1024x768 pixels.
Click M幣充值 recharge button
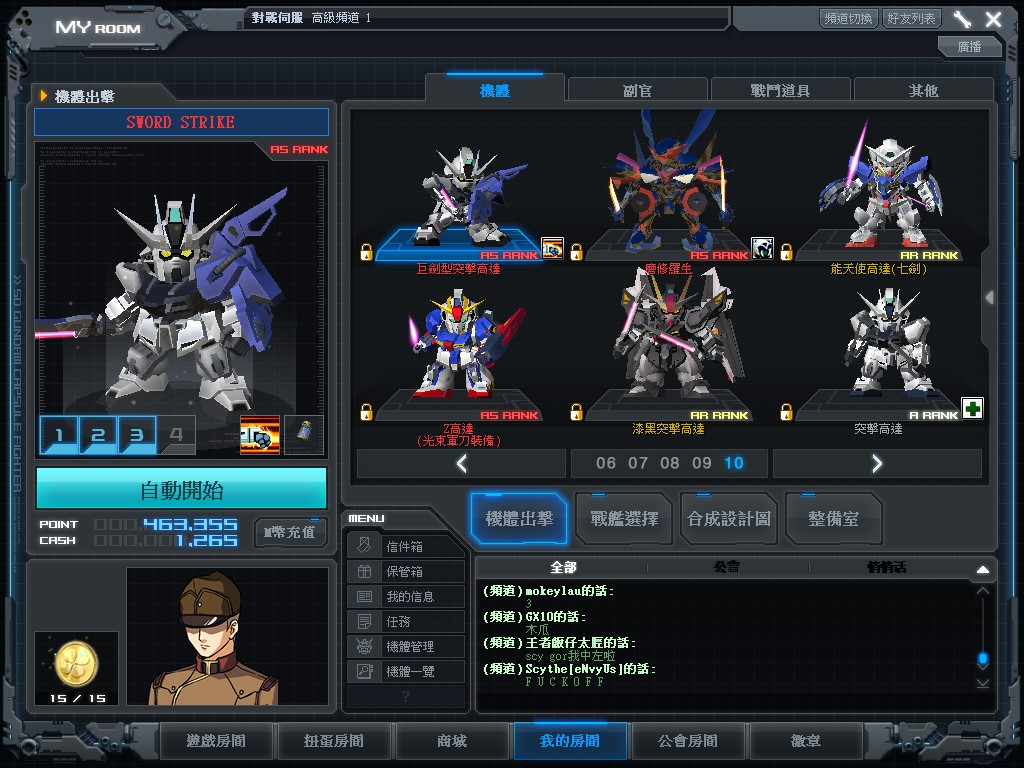pyautogui.click(x=289, y=532)
